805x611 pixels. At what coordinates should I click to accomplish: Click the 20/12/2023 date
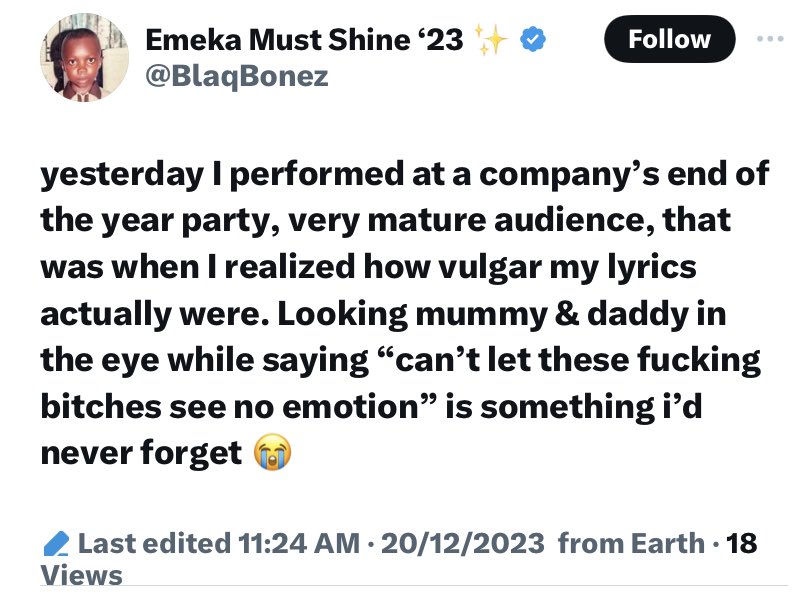462,544
